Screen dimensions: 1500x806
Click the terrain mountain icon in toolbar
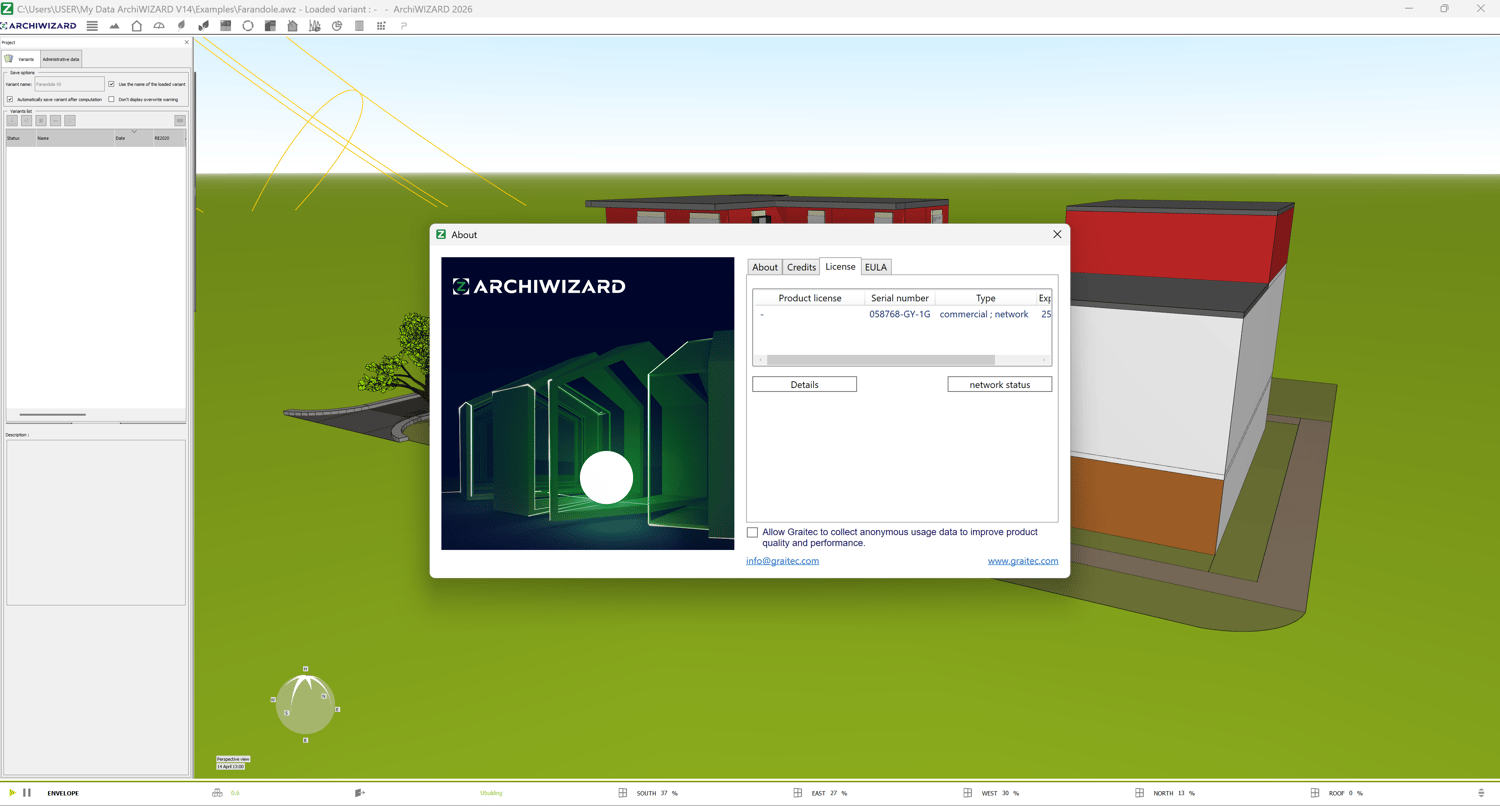click(x=114, y=26)
